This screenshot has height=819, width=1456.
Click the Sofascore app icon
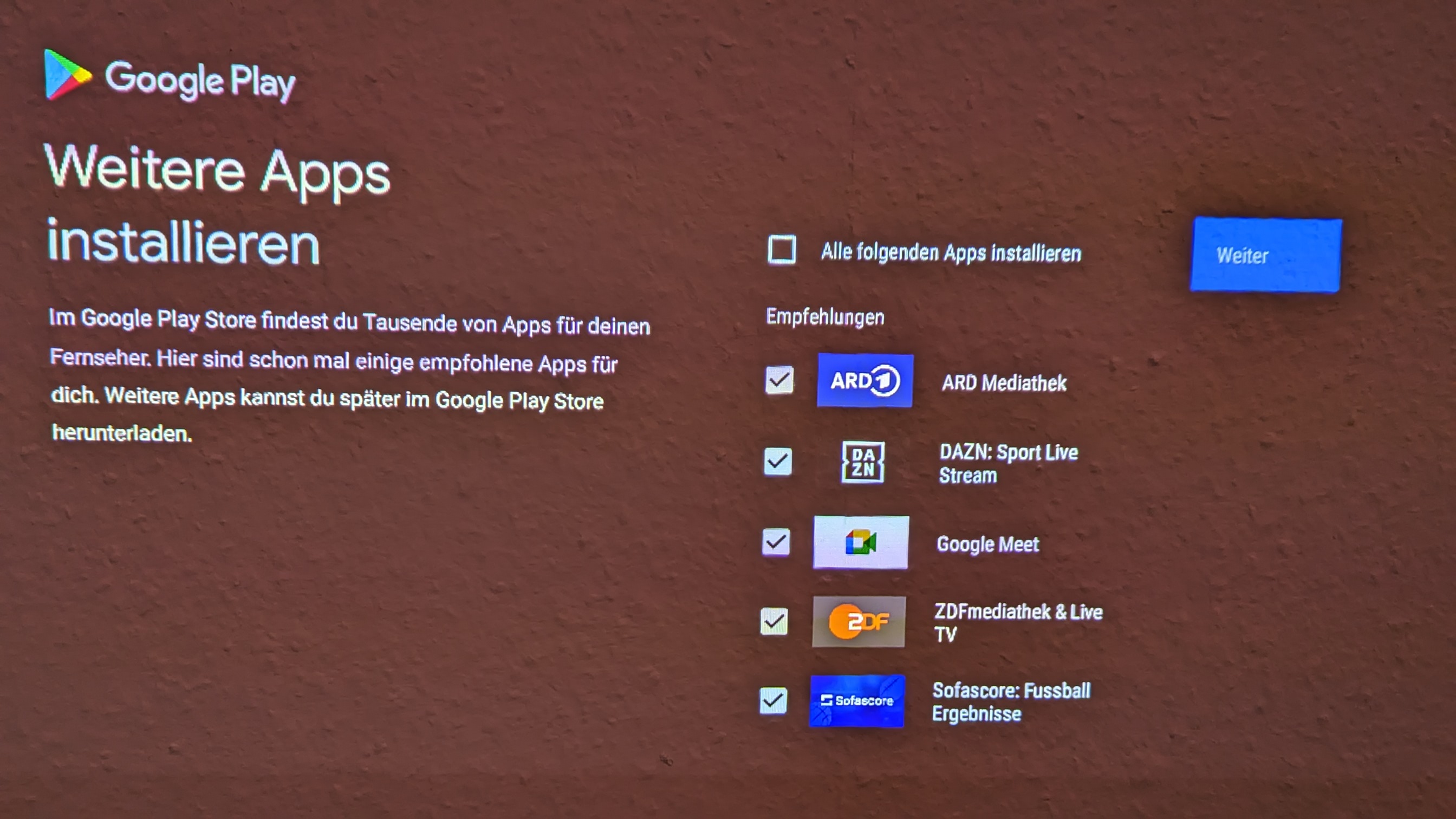[x=856, y=701]
